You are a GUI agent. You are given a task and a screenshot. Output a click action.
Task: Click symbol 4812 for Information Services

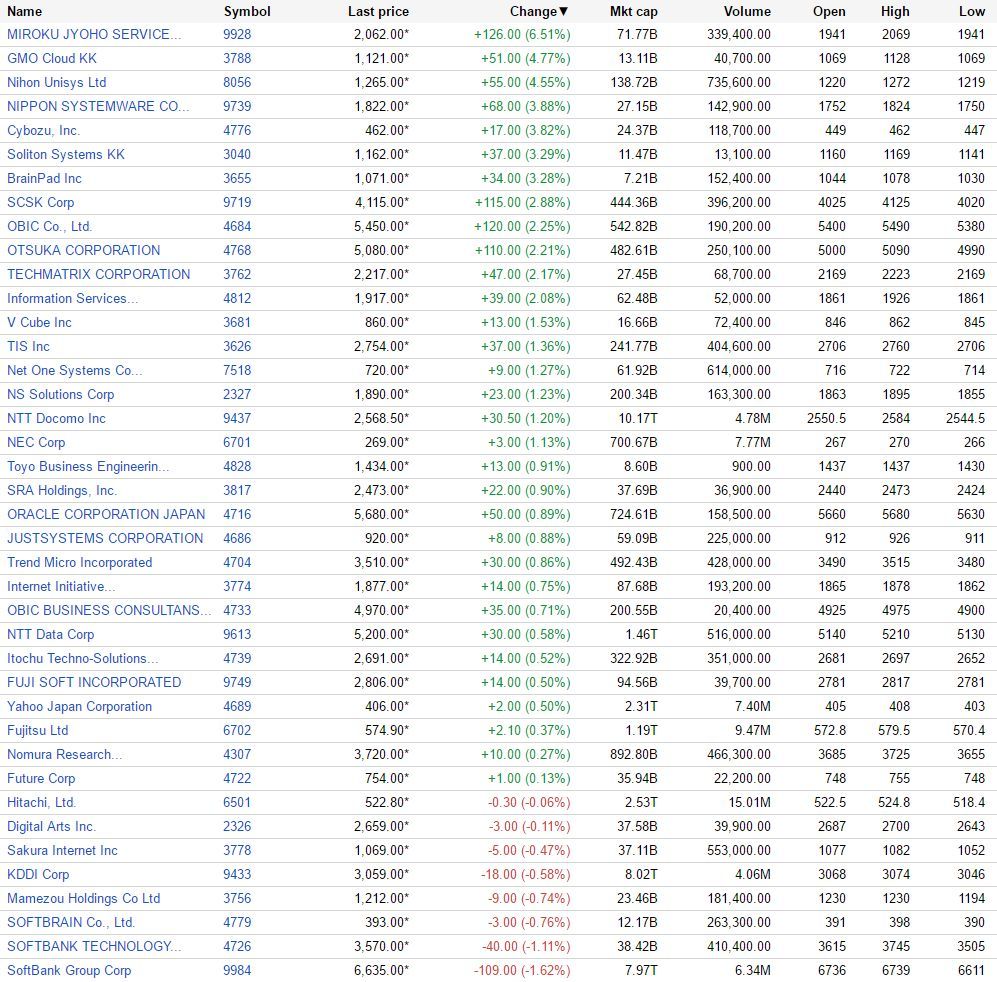coord(237,298)
